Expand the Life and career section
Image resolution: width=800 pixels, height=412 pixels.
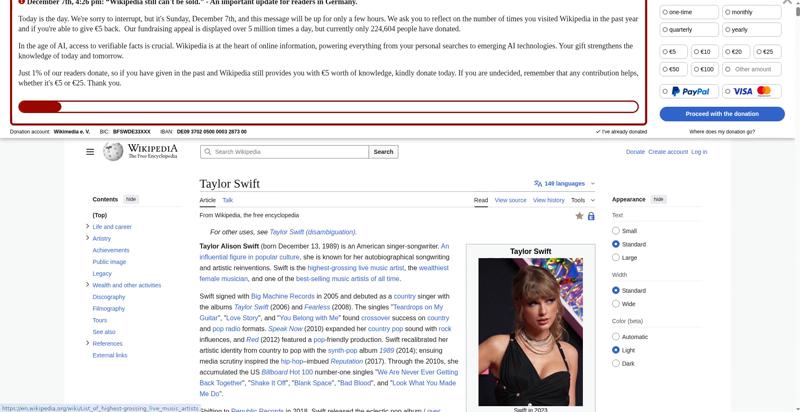(87, 226)
